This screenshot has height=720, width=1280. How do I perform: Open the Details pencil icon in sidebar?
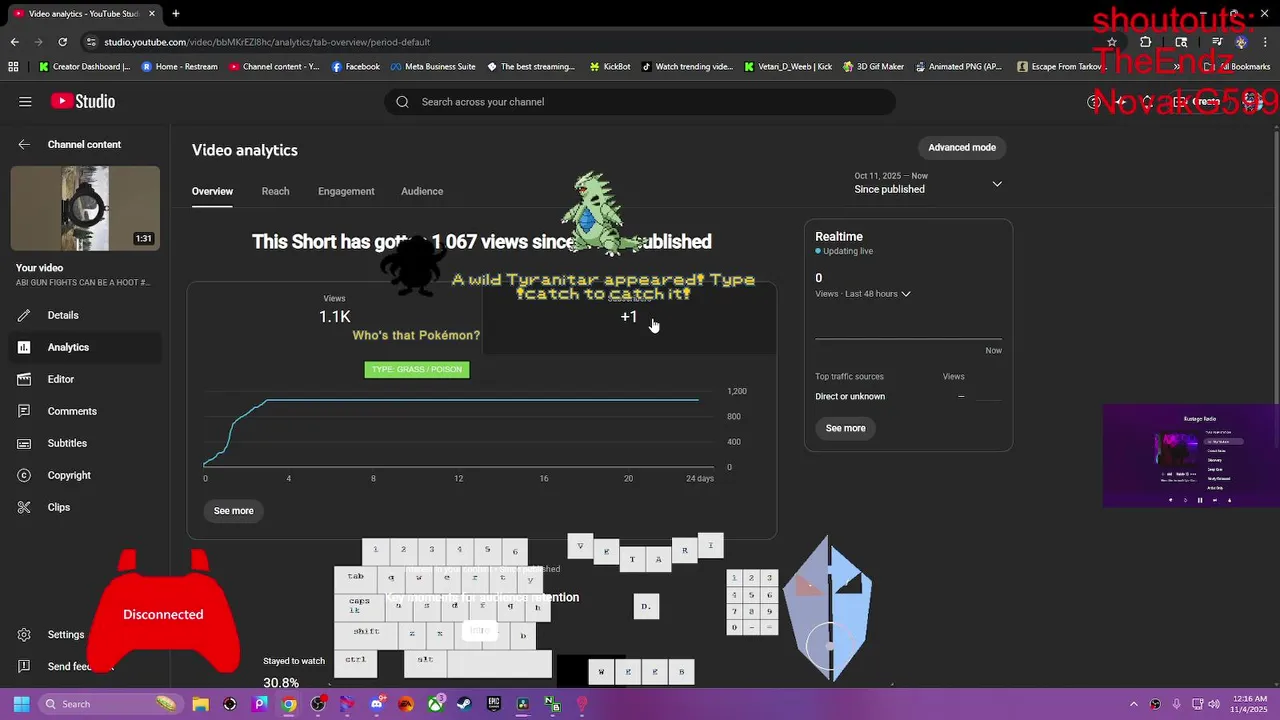coord(24,315)
